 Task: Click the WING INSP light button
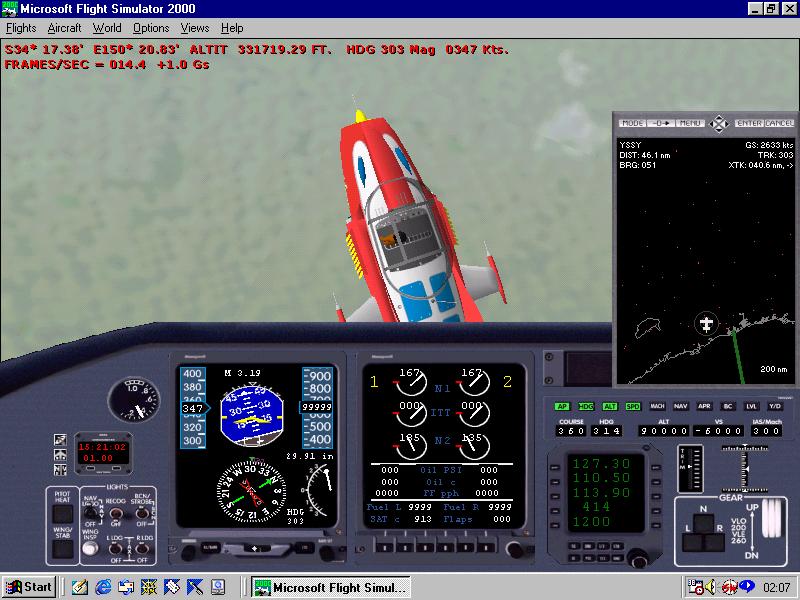coord(90,548)
